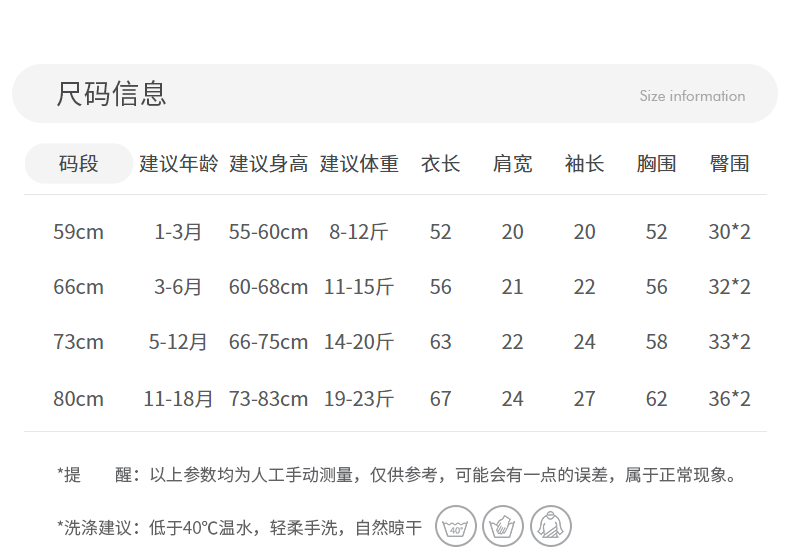Viewport: 790px width, 548px height.
Task: Click the 11-18月 age cell
Action: click(x=178, y=399)
